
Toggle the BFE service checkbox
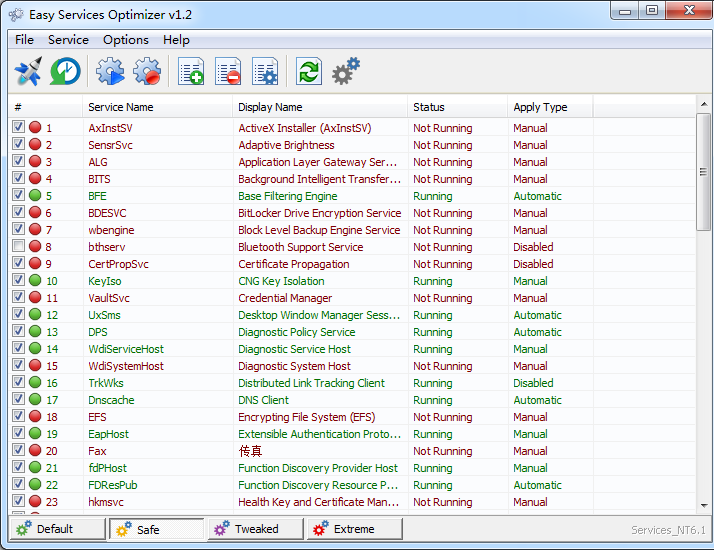(18, 195)
